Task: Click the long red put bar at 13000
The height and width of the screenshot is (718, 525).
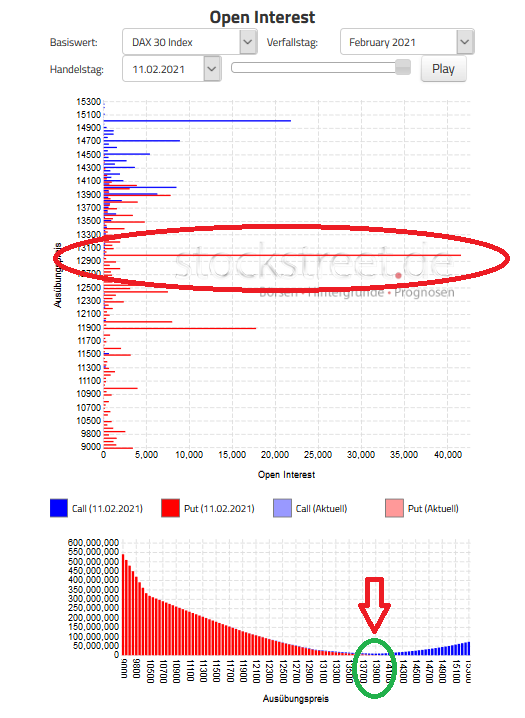Action: click(282, 255)
